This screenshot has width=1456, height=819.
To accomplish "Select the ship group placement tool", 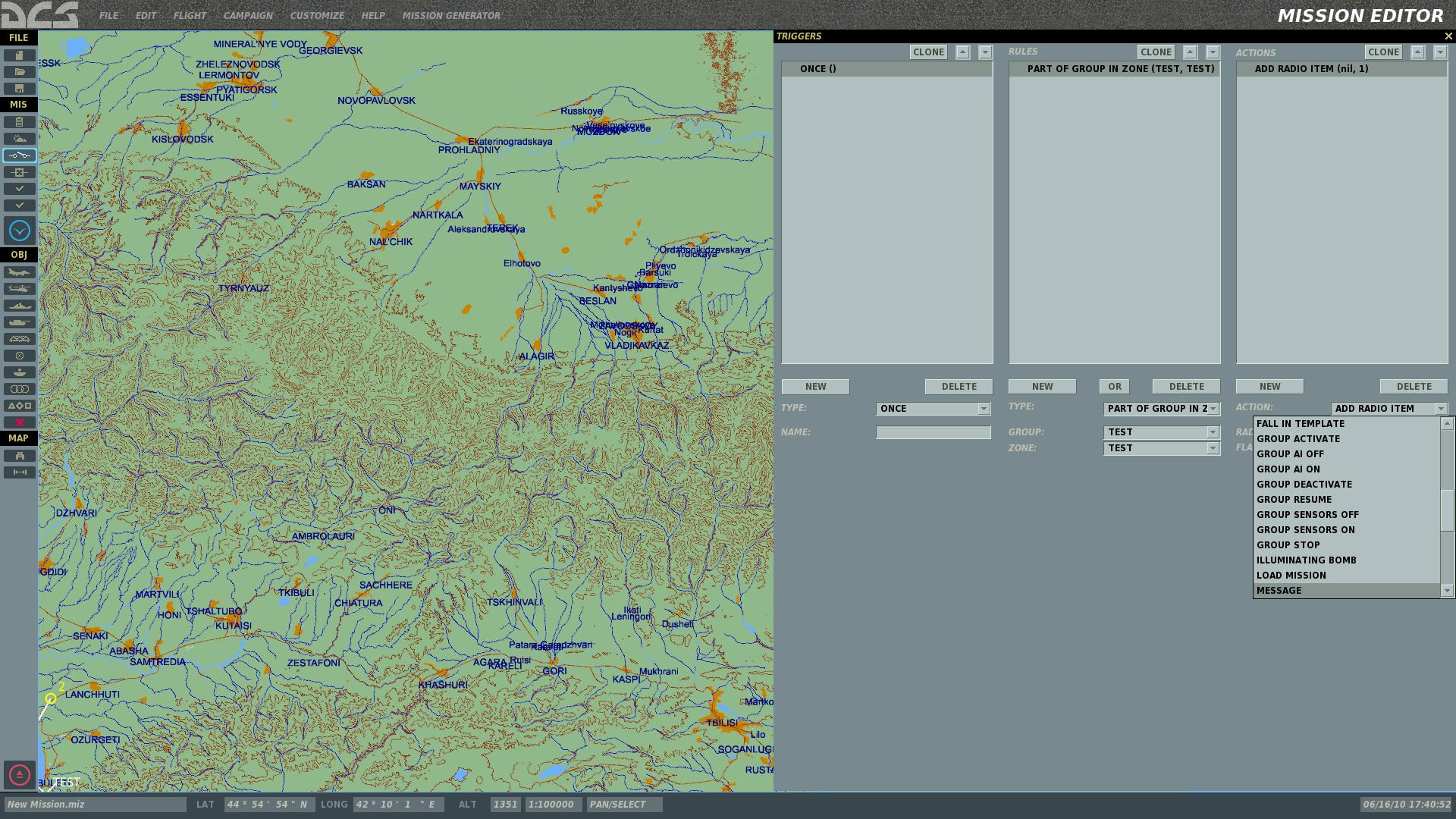I will click(x=20, y=306).
